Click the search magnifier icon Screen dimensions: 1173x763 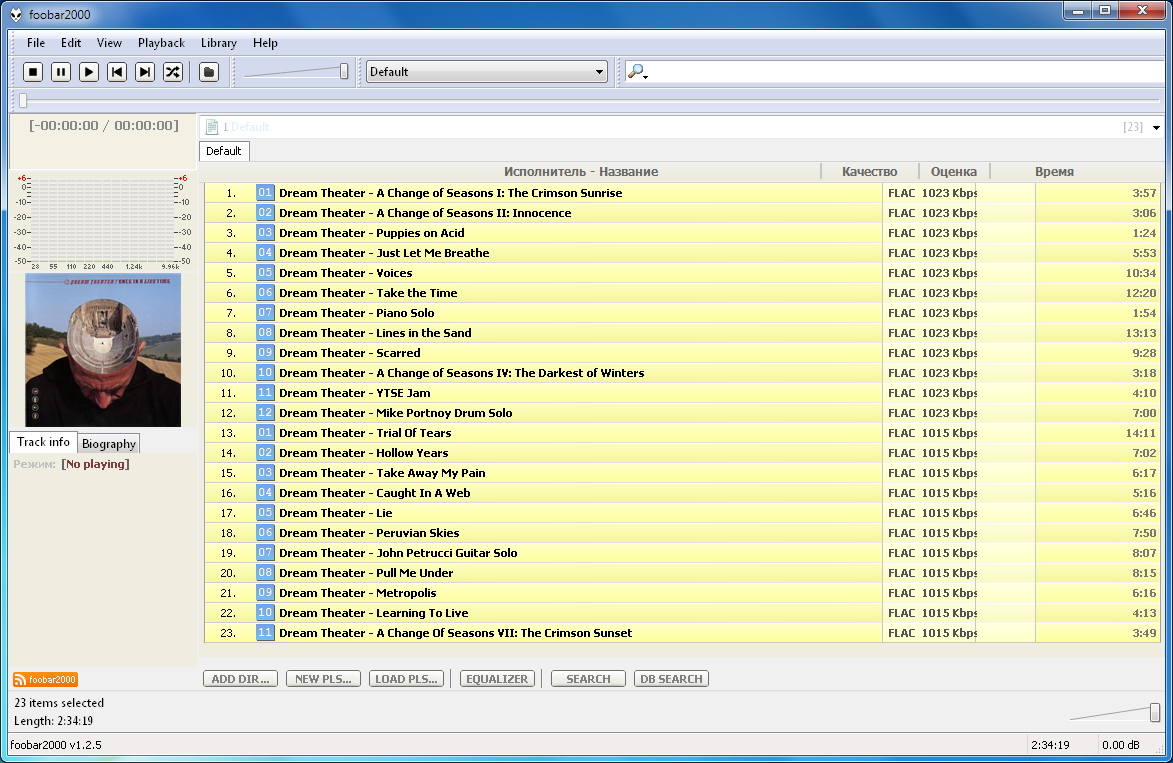point(636,72)
